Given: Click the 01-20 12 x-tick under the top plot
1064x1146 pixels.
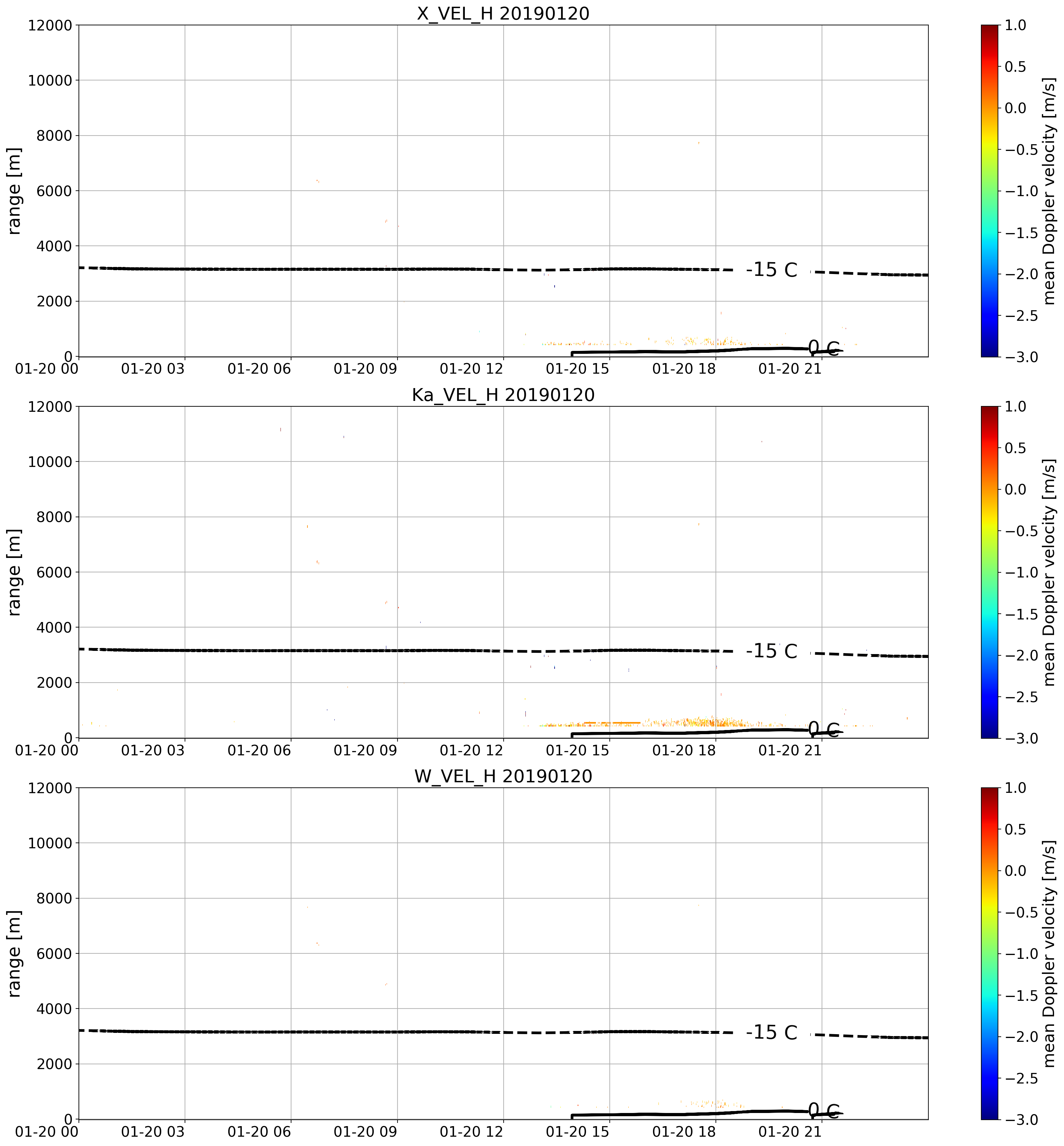Looking at the screenshot, I should tap(472, 369).
